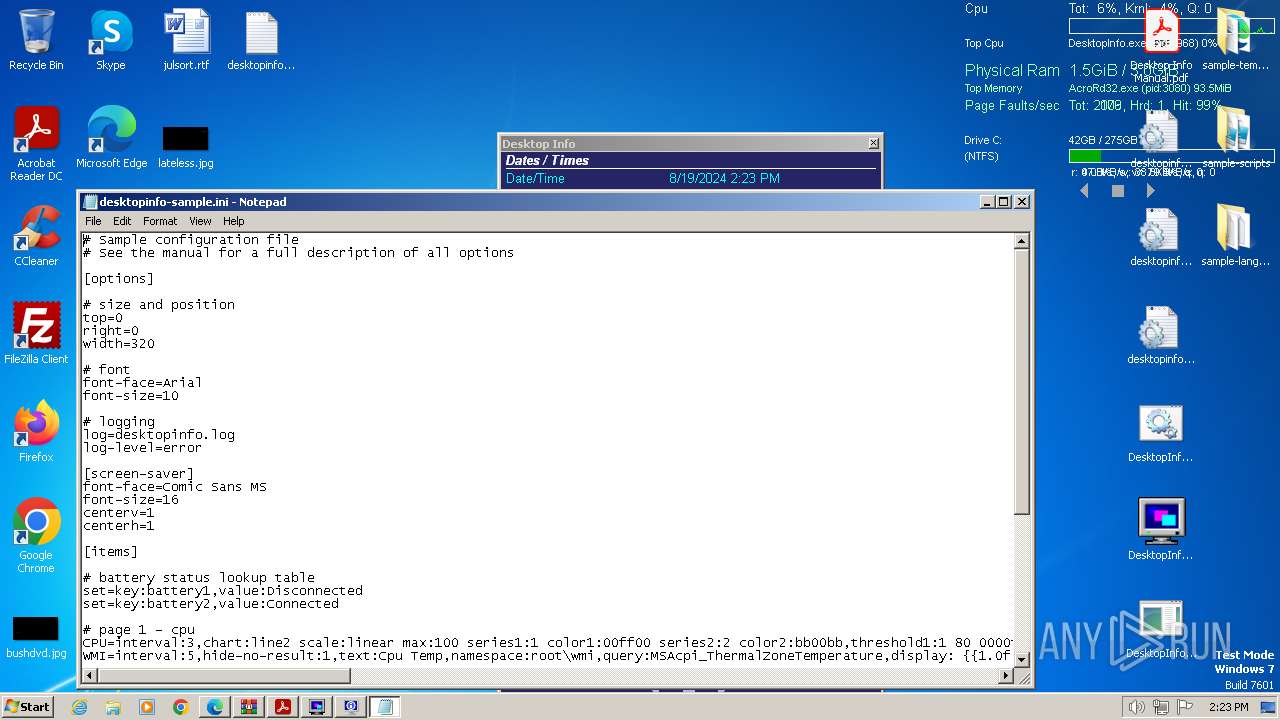The image size is (1280, 720).
Task: Switch to Edge taskbar button
Action: pyautogui.click(x=215, y=707)
